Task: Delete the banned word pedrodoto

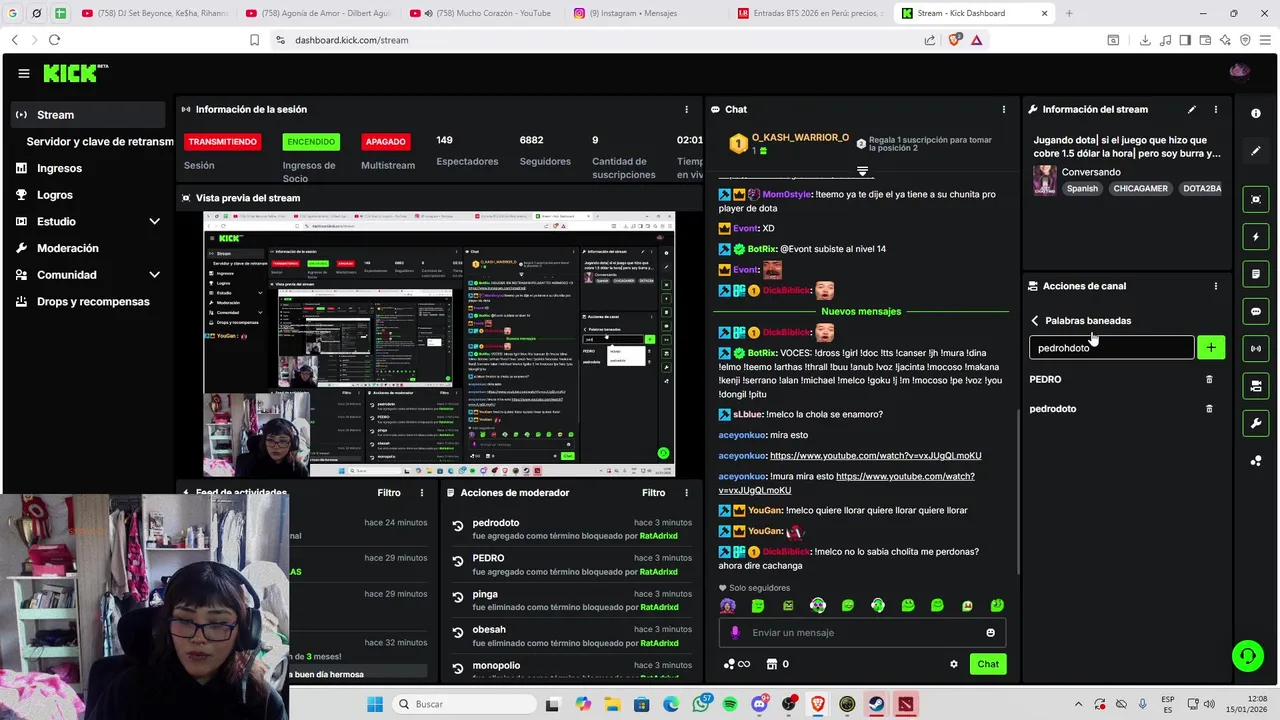Action: [x=1209, y=408]
